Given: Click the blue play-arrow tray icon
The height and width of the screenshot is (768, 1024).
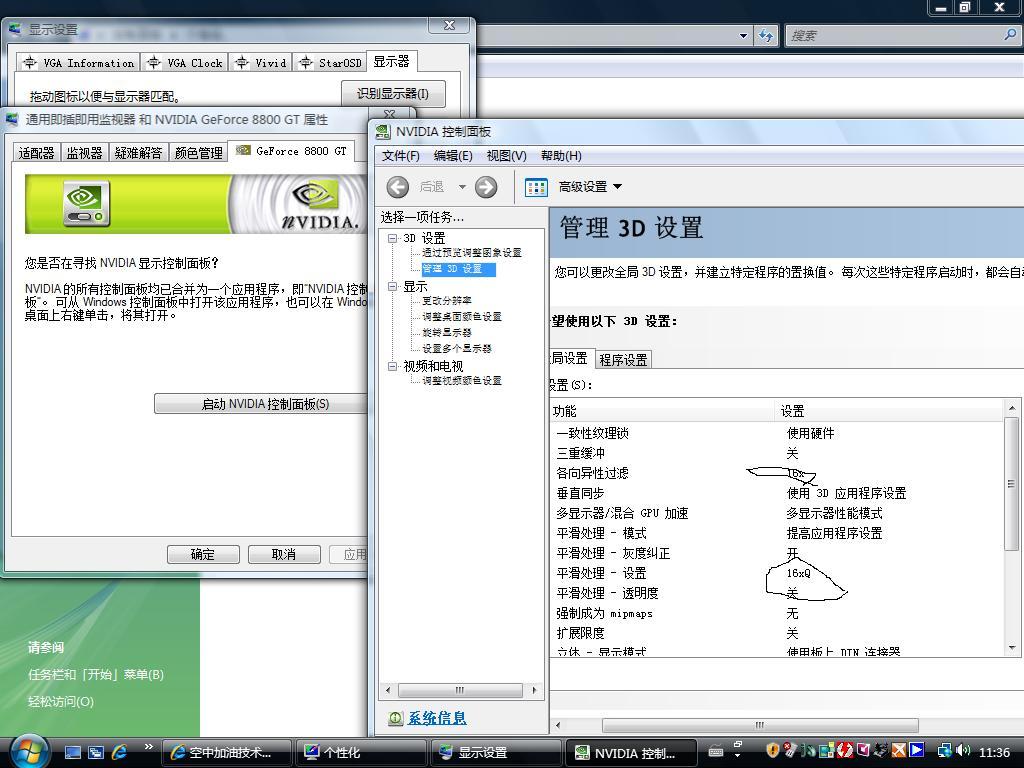Looking at the screenshot, I should tap(917, 751).
